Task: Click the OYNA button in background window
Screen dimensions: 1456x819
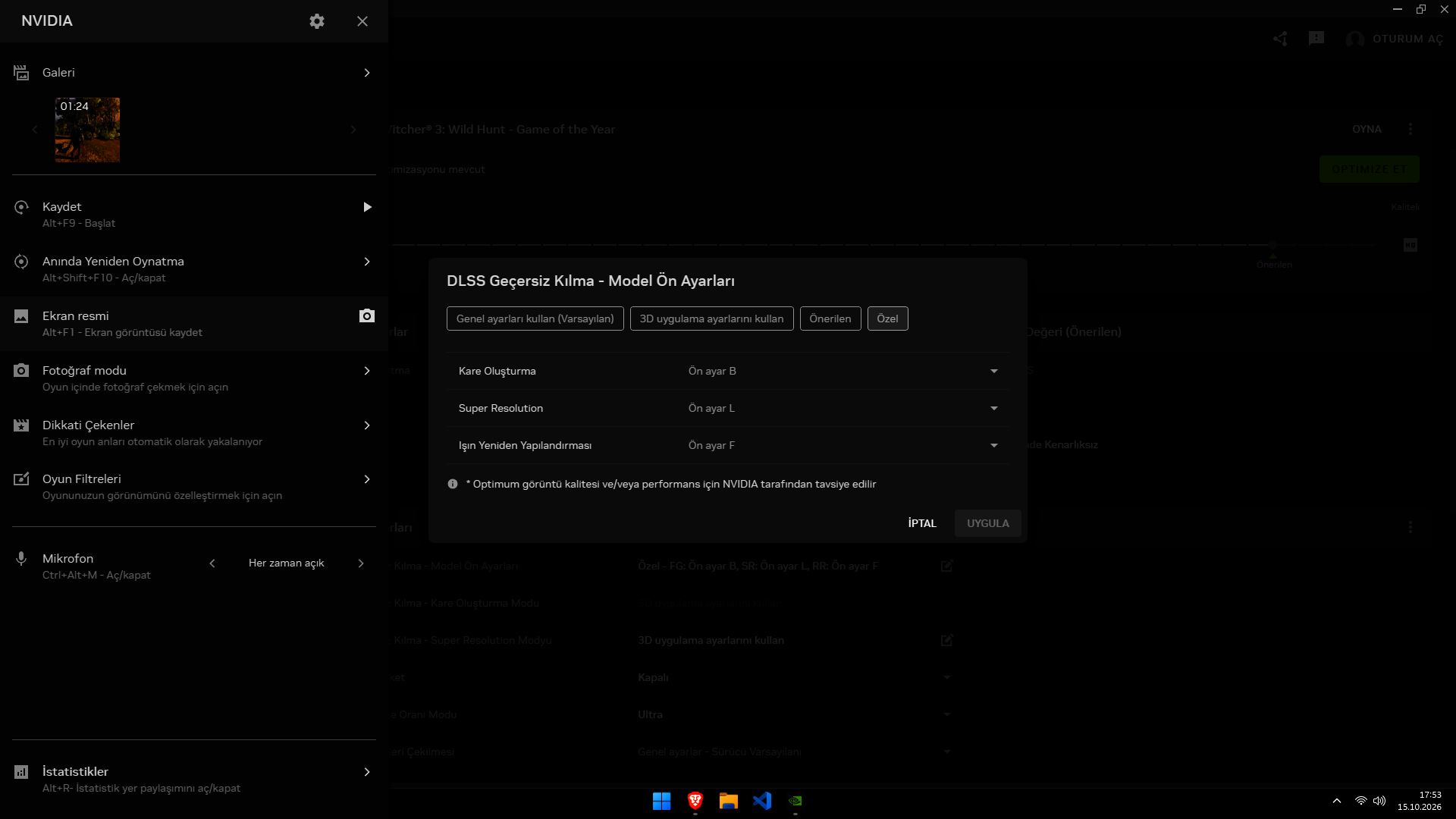Action: pos(1367,129)
